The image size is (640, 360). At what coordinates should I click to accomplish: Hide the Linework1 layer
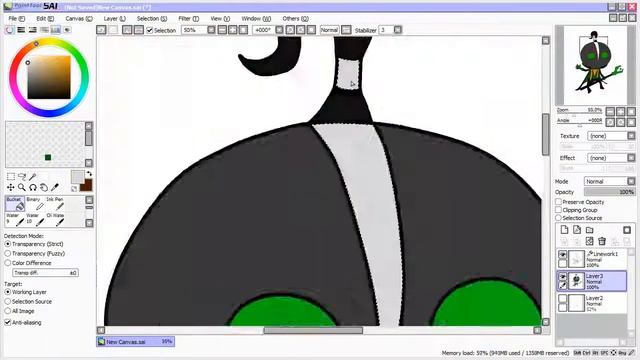point(562,255)
